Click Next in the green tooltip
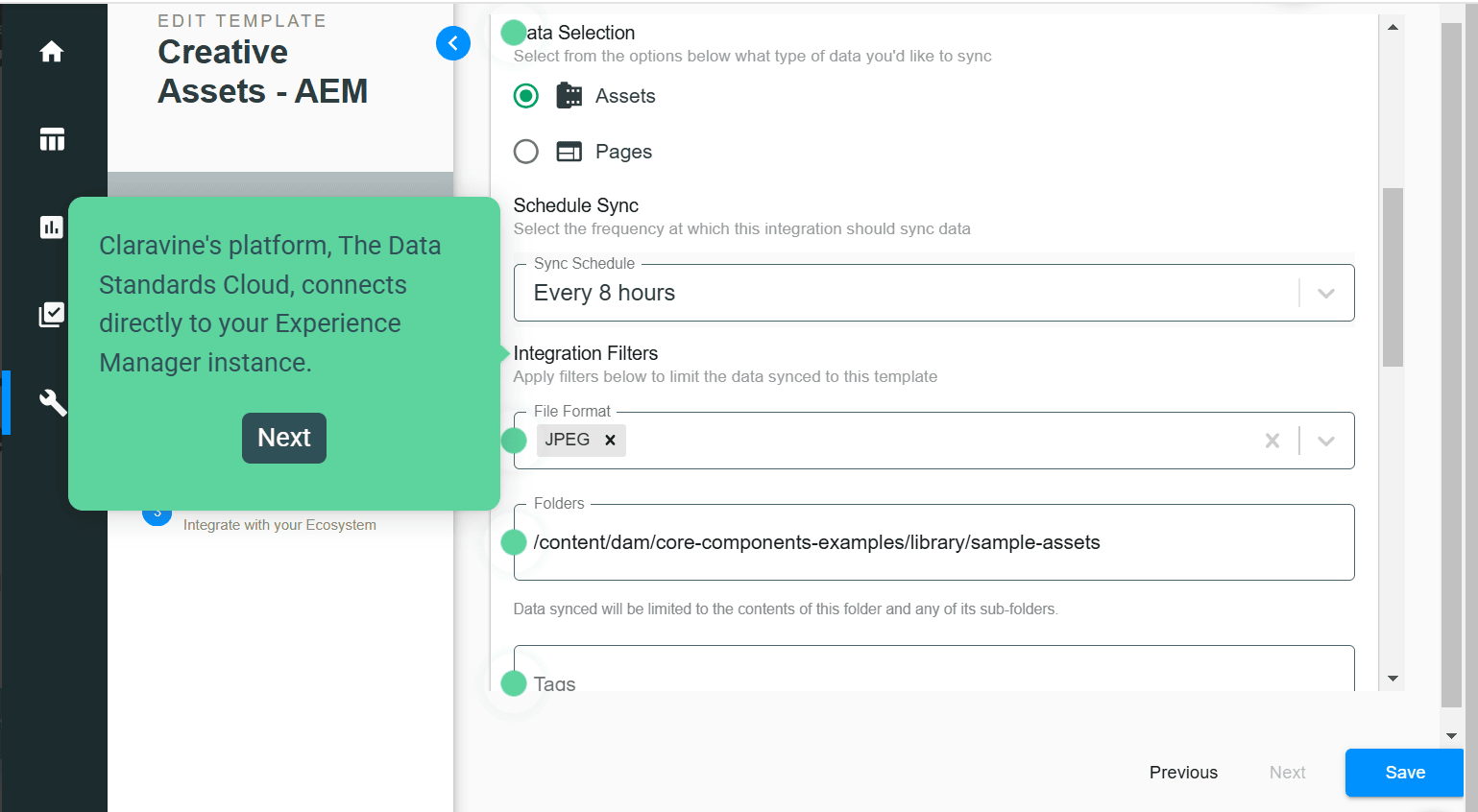 pos(284,438)
